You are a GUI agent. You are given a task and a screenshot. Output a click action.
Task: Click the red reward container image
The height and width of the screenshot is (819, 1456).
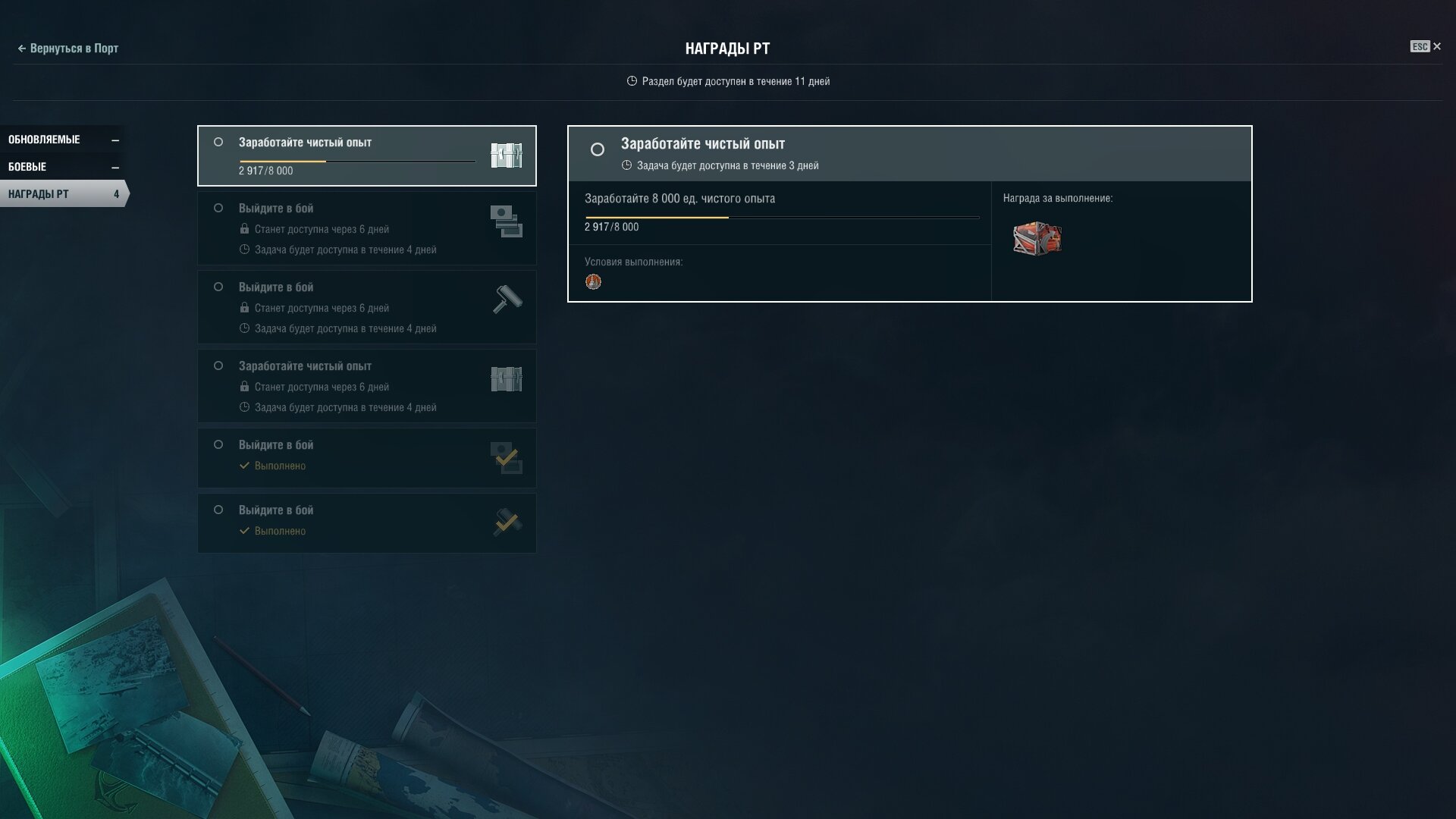1037,238
